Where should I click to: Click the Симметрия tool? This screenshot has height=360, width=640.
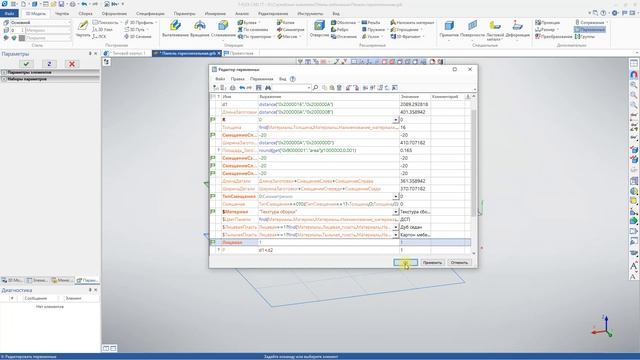[290, 29]
